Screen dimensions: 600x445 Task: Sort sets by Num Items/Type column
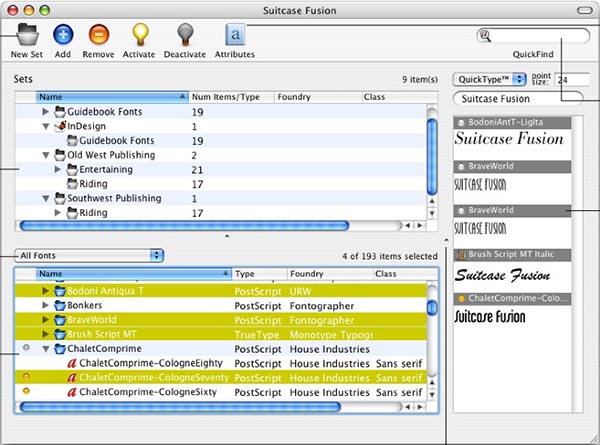tap(228, 97)
